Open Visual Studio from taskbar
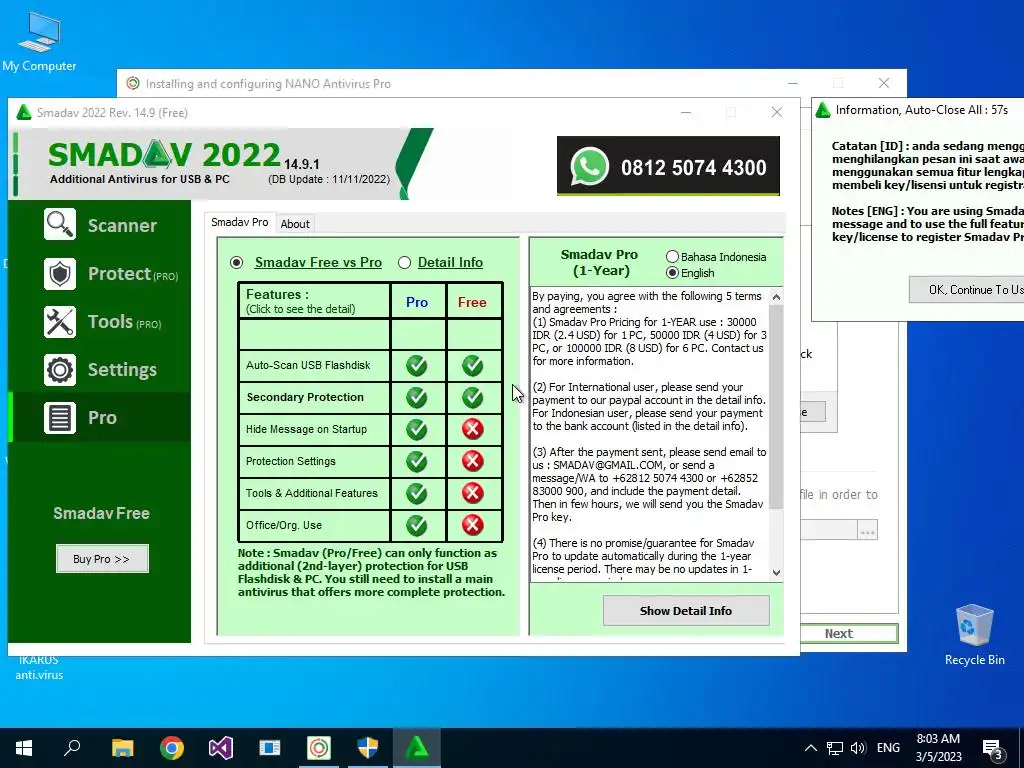Image resolution: width=1024 pixels, height=768 pixels. pyautogui.click(x=221, y=748)
